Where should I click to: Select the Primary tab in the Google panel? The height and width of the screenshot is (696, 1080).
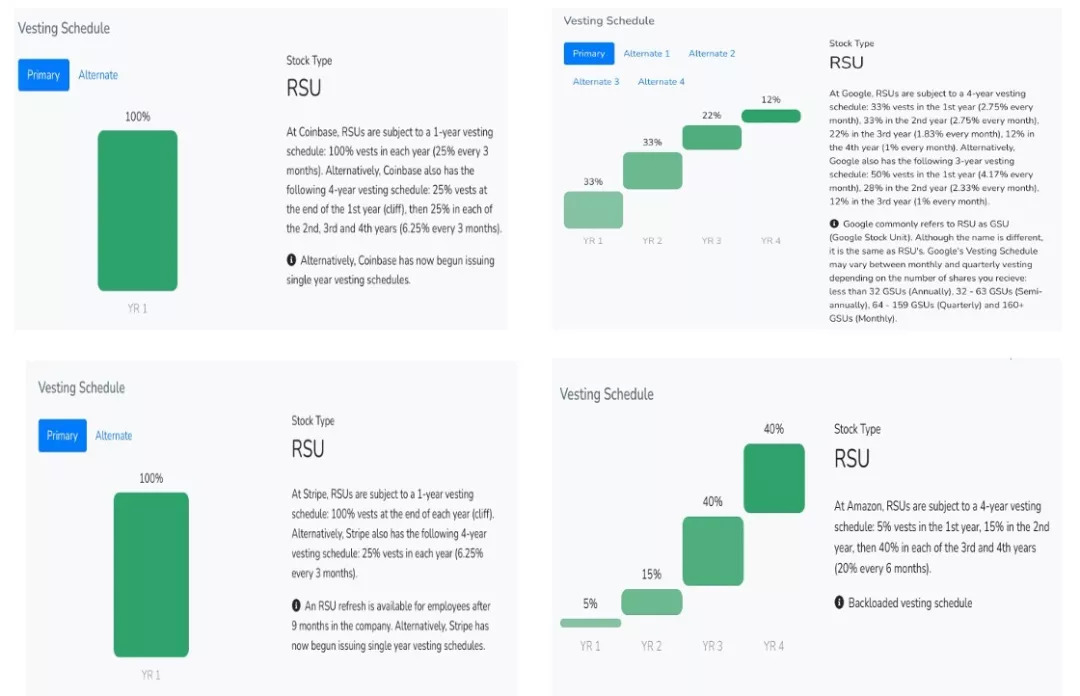point(588,54)
